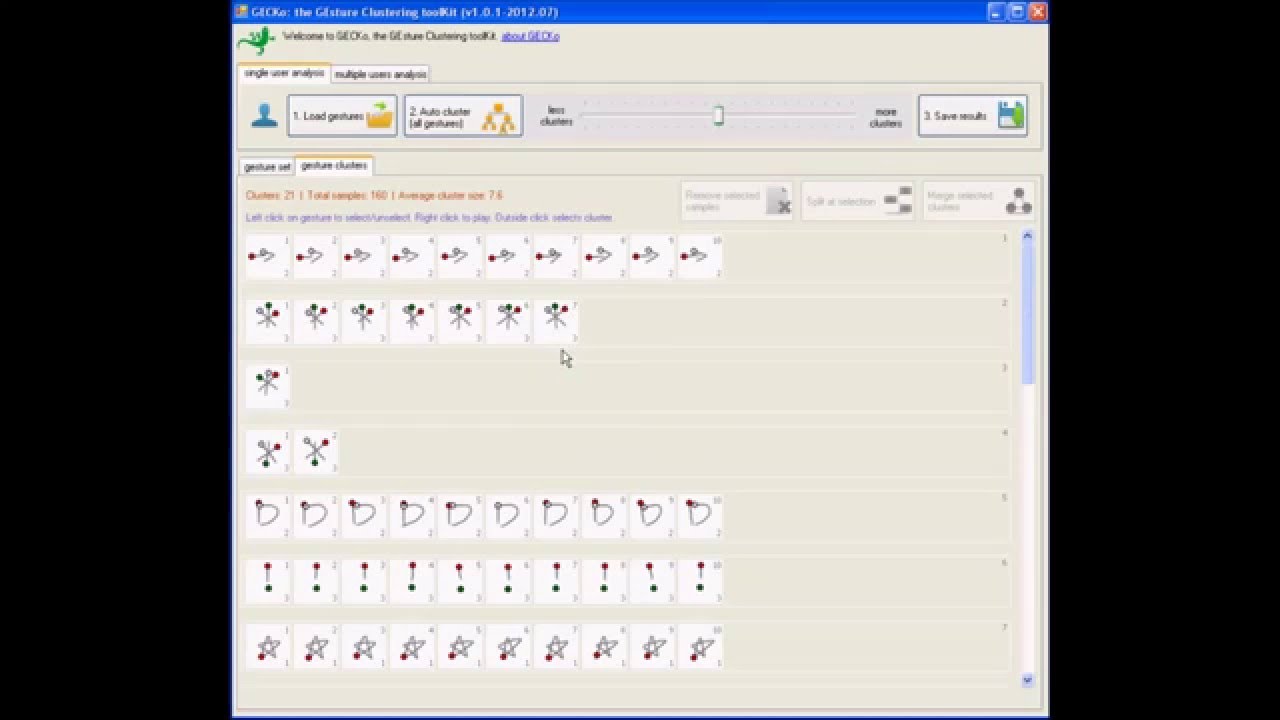Open the gesture set tab

pos(267,166)
